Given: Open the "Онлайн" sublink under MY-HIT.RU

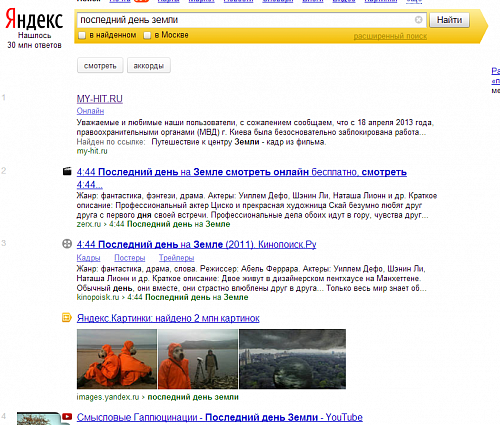Looking at the screenshot, I should 90,111.
